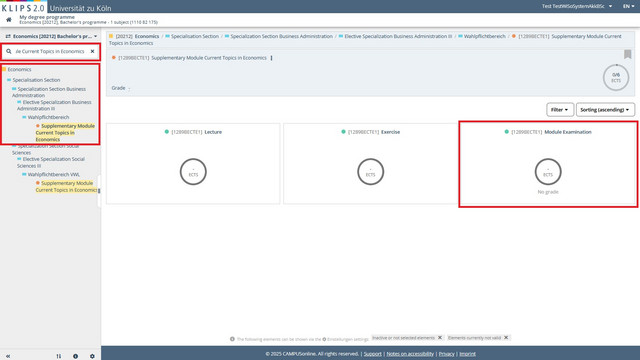Collapse the sidebar with double-arrow icon
The image size is (640, 360).
click(x=8, y=356)
